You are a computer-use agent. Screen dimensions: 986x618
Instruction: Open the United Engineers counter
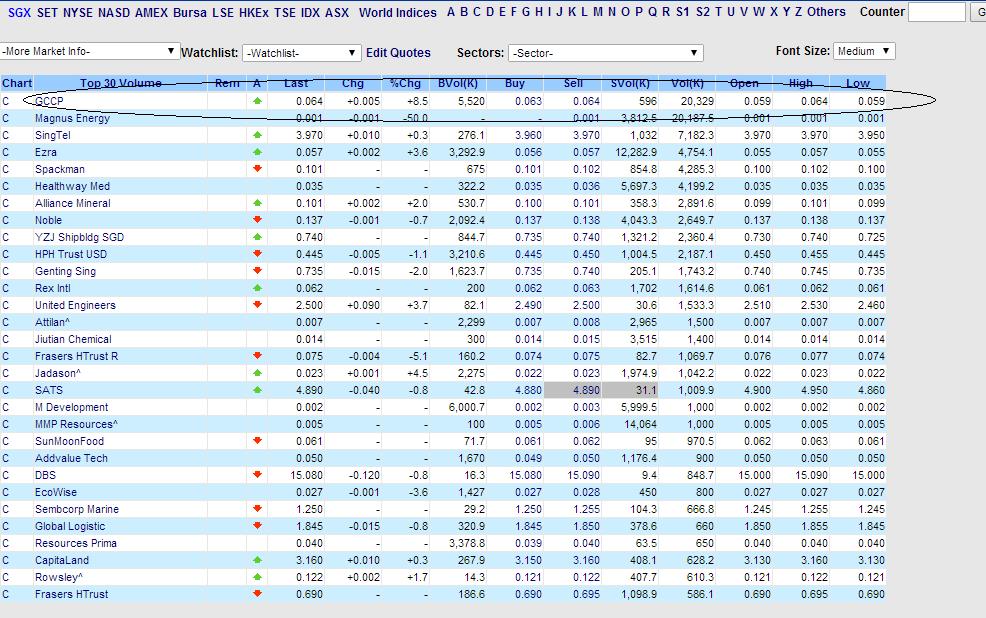75,305
